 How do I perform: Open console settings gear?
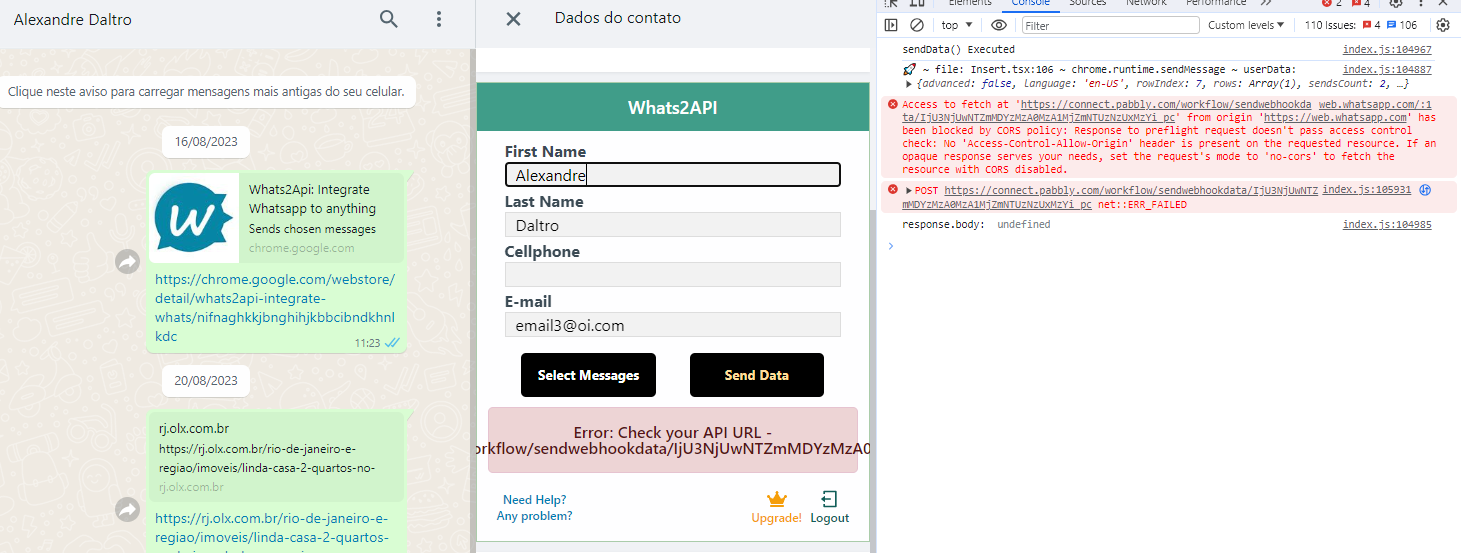tap(1443, 25)
